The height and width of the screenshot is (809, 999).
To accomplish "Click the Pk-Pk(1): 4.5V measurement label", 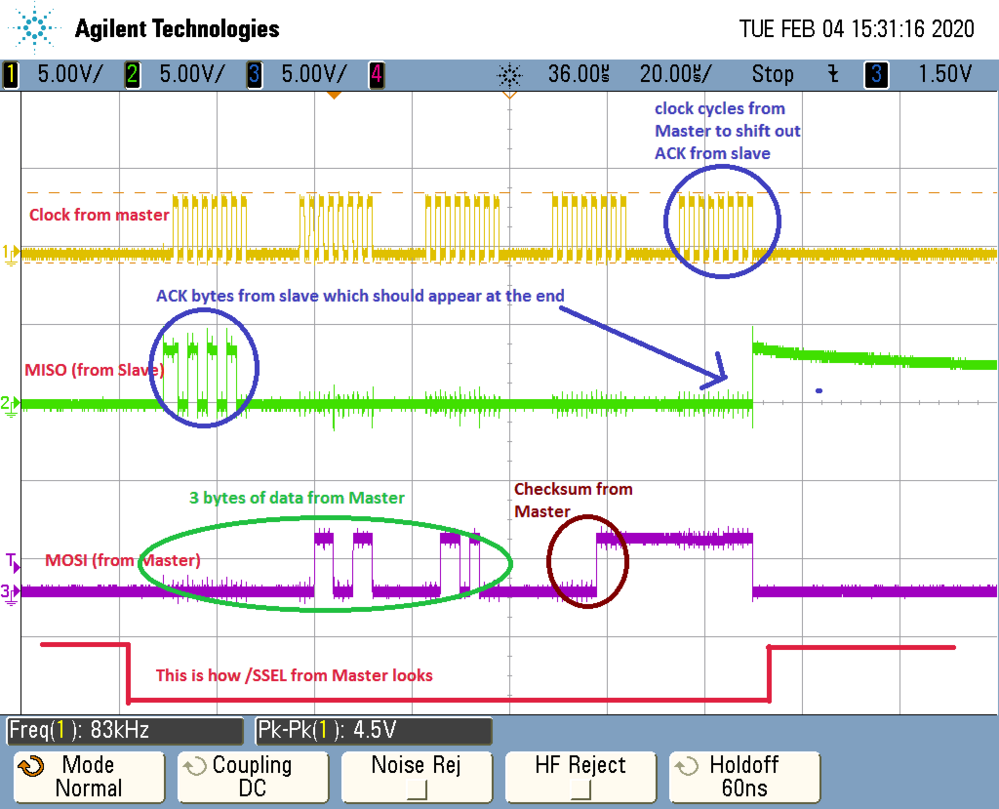I will coord(370,731).
